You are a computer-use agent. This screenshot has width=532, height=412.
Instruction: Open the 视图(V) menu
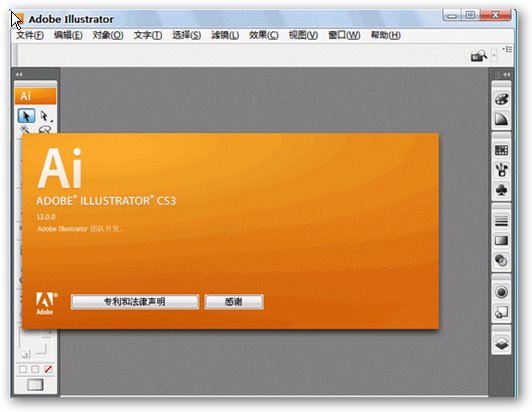pyautogui.click(x=303, y=35)
